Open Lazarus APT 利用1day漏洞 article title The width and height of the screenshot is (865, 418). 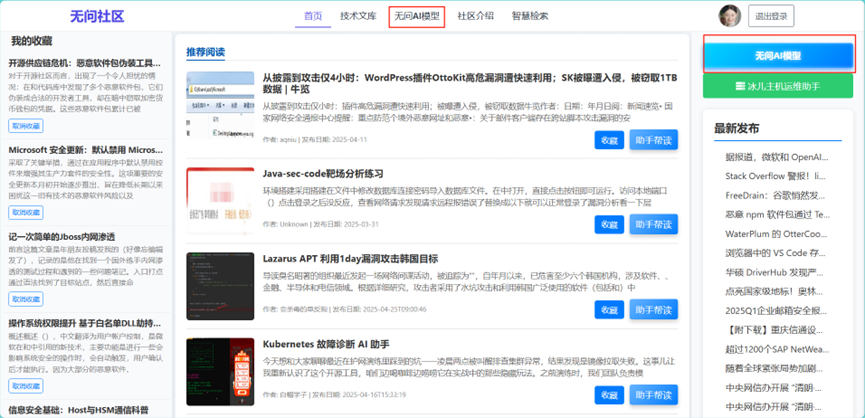point(350,259)
